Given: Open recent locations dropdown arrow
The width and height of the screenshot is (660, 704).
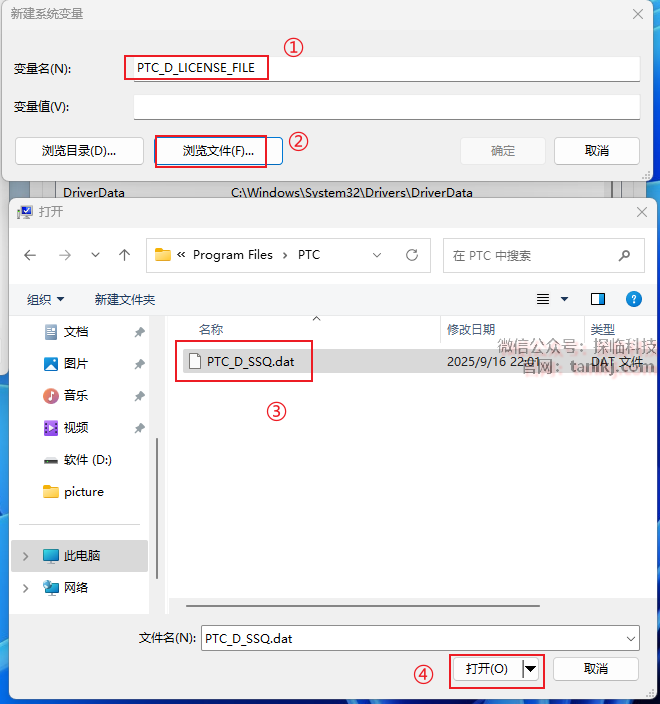Looking at the screenshot, I should point(95,255).
